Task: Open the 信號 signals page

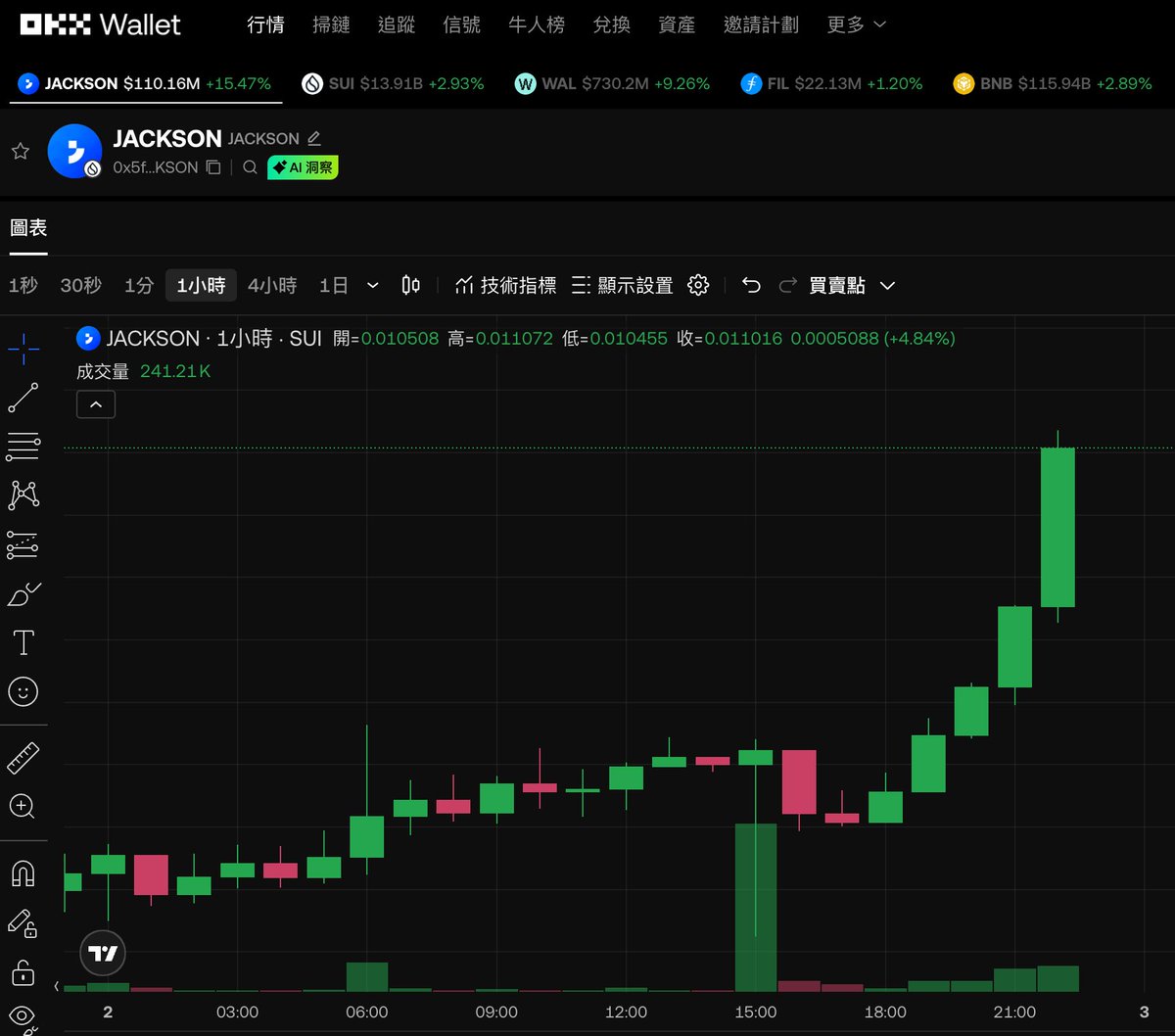Action: tap(462, 25)
